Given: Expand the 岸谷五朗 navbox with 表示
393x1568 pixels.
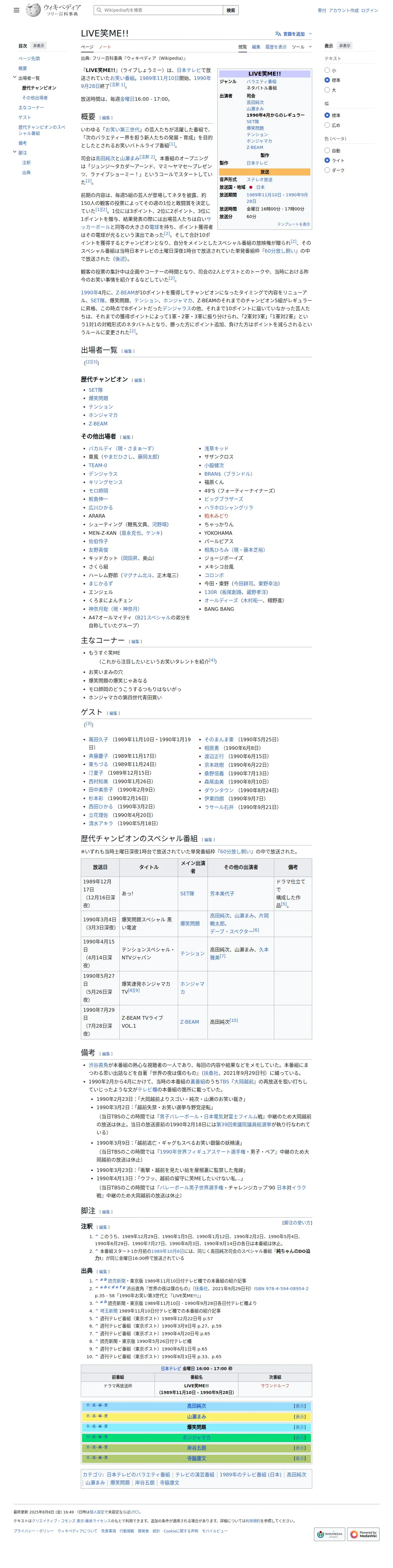Looking at the screenshot, I should (300, 1448).
